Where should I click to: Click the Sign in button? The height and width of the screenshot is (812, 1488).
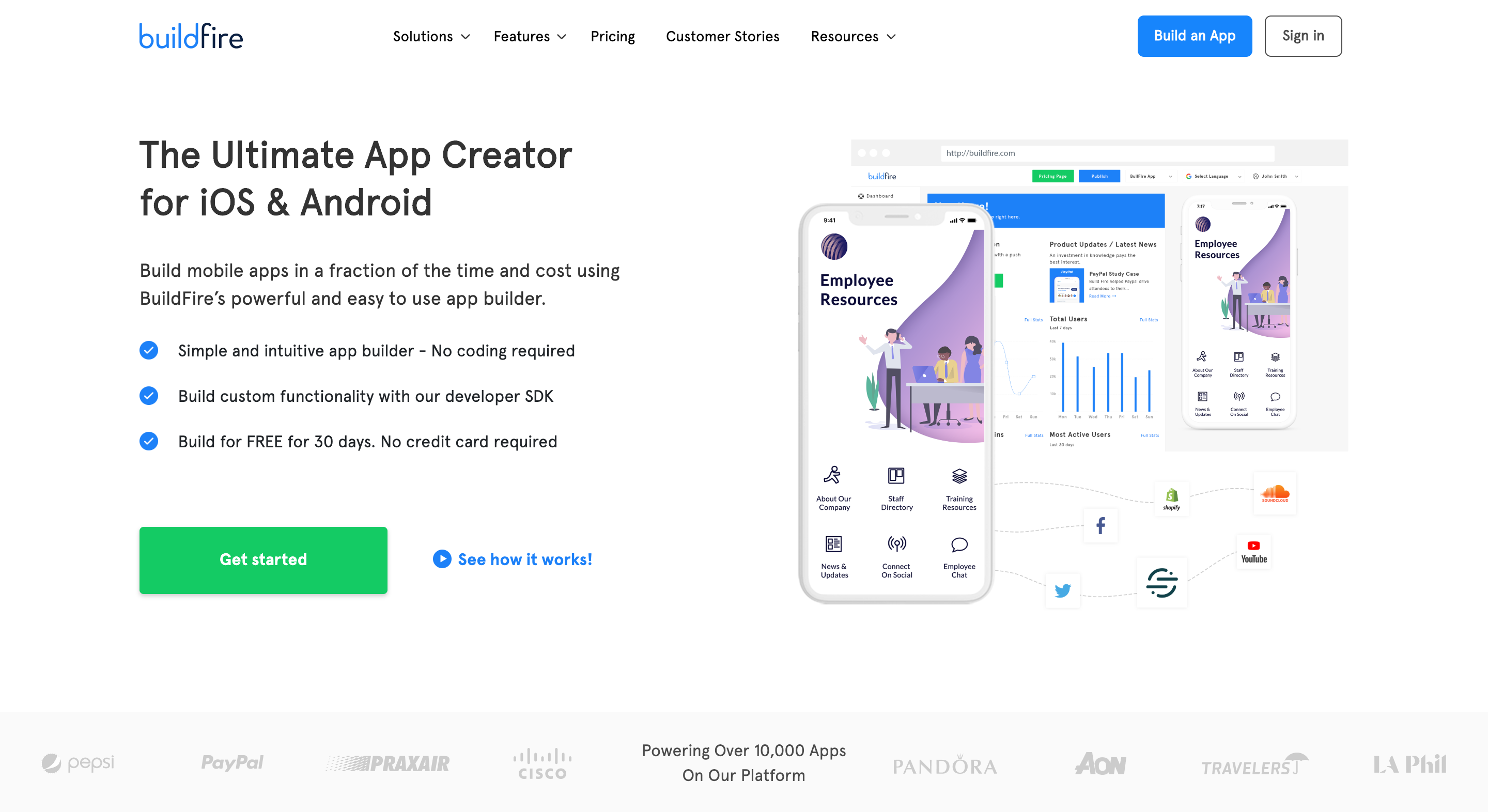pos(1302,36)
